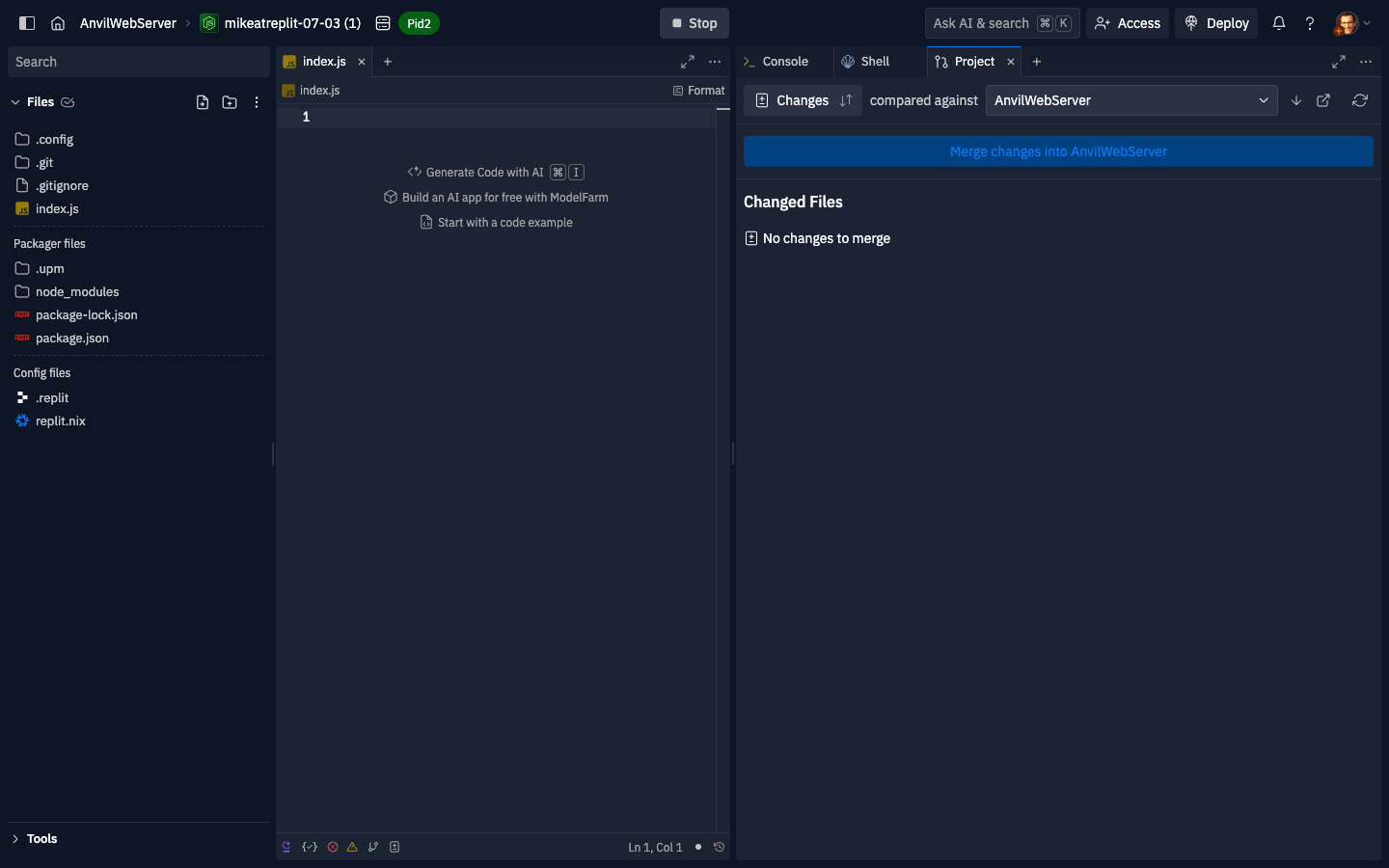Generate Code with AI link
Image resolution: width=1389 pixels, height=868 pixels.
496,173
